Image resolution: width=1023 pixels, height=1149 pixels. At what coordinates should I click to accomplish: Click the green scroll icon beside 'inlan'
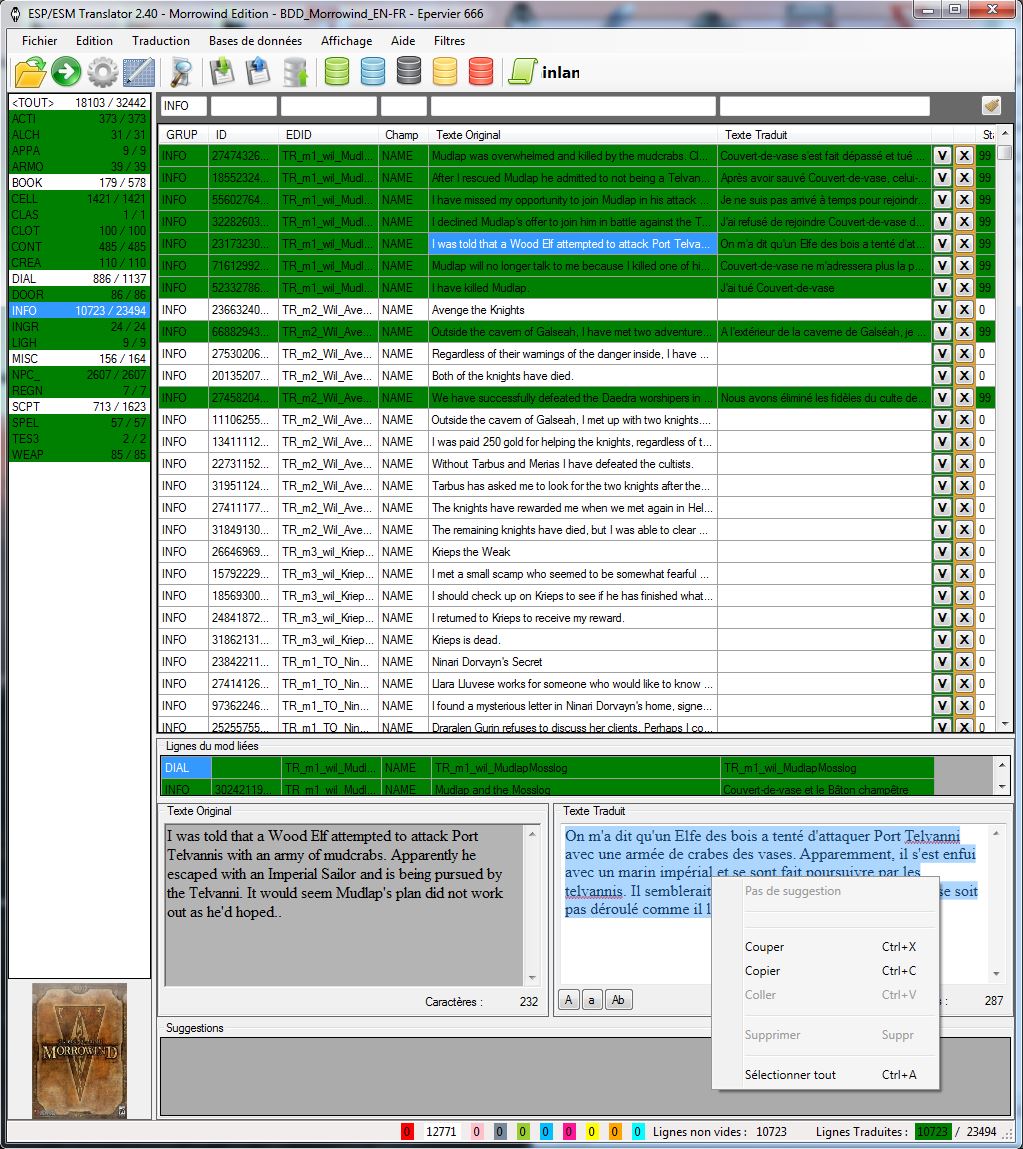(522, 73)
